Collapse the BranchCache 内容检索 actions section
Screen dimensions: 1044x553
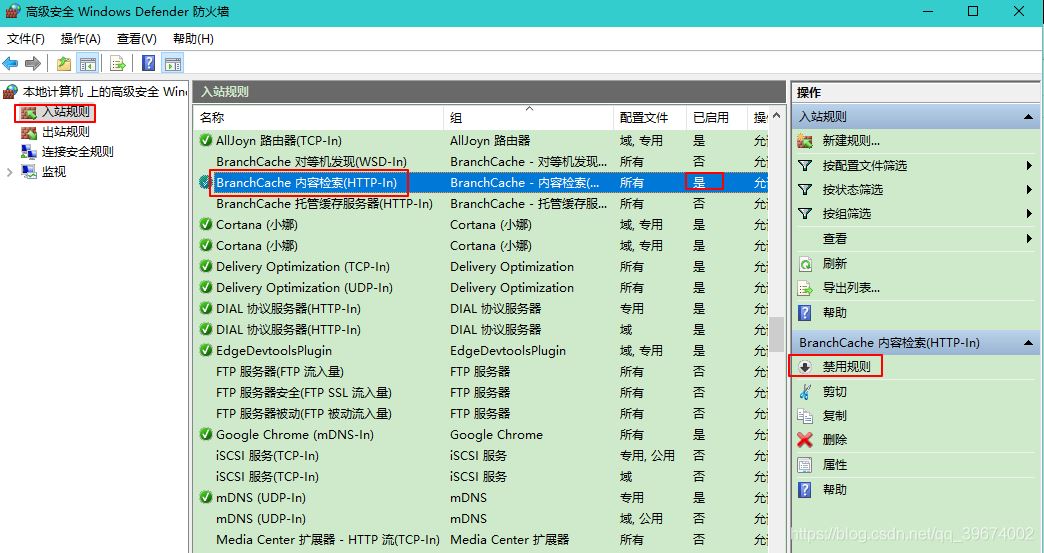point(1029,343)
